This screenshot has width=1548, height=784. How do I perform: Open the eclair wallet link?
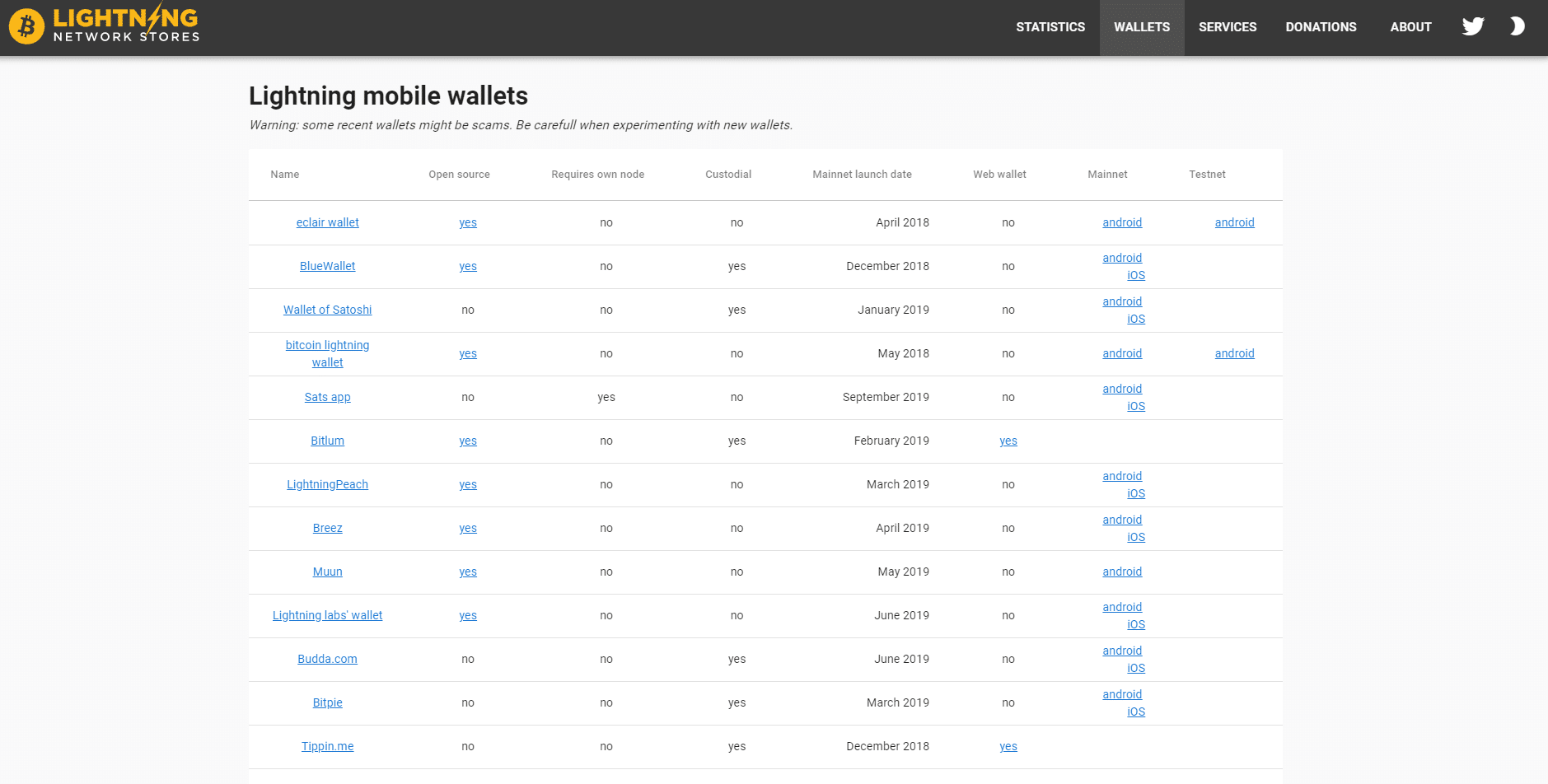click(327, 222)
